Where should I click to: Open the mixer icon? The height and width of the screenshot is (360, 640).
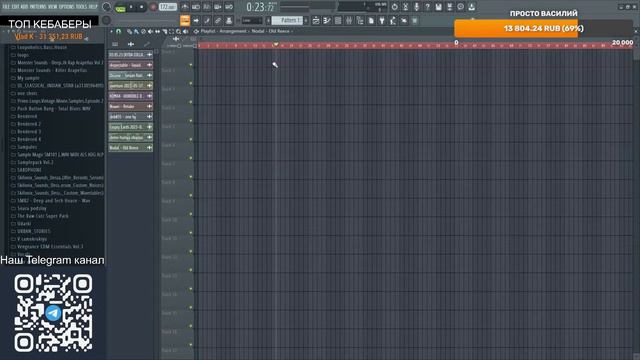(349, 20)
